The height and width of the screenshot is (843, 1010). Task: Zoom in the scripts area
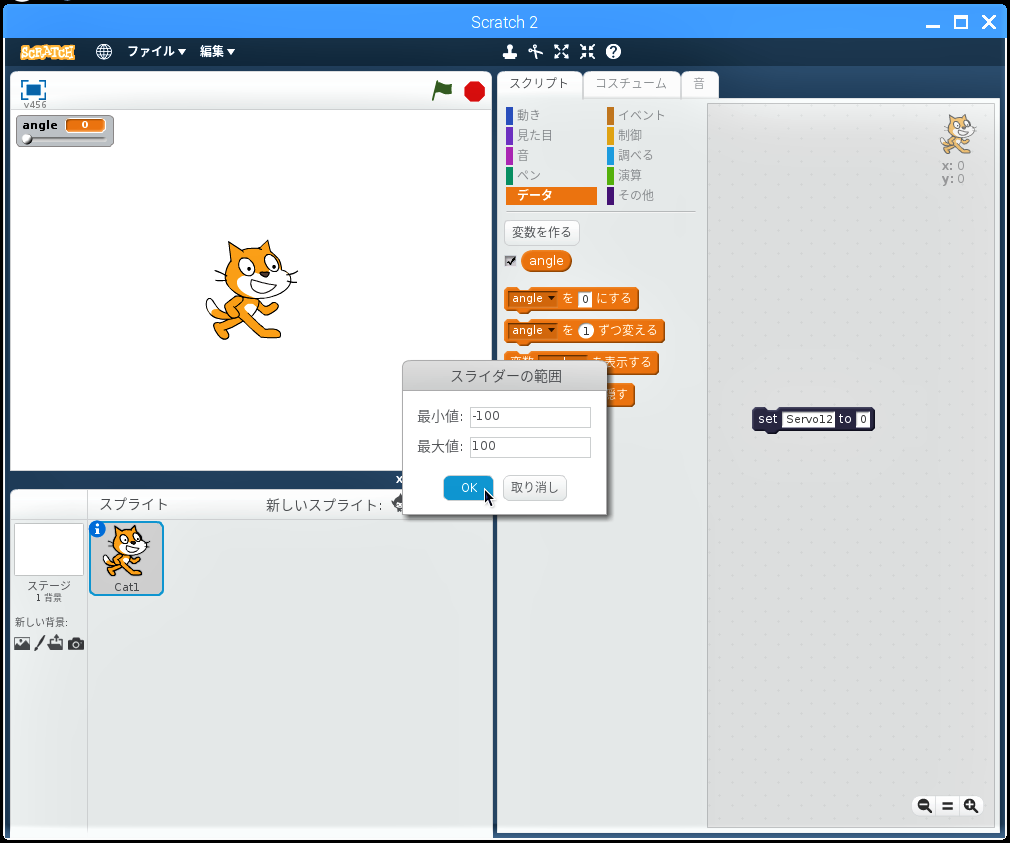(971, 806)
